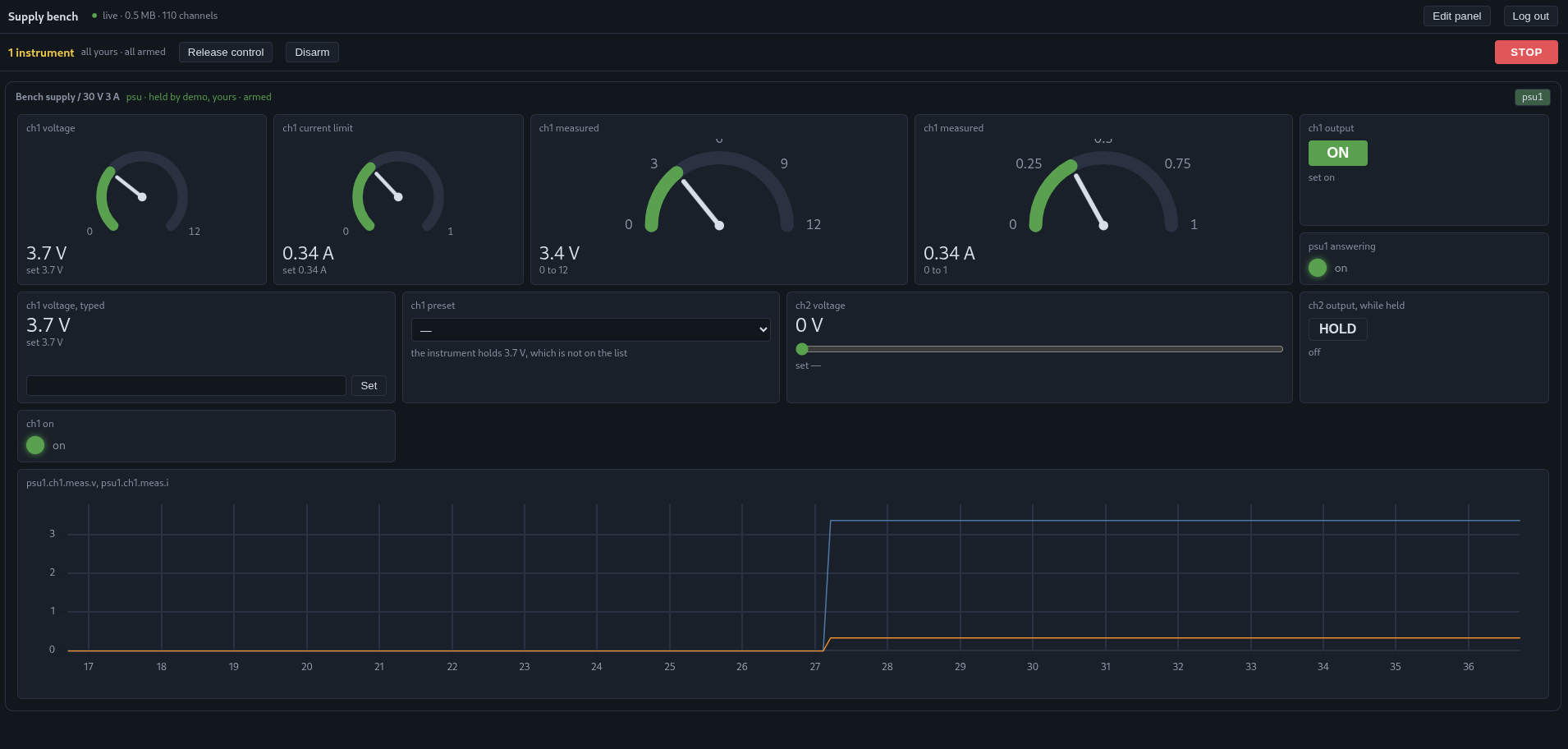Click 'off' label under HOLD button
The width and height of the screenshot is (1568, 749).
click(x=1314, y=352)
